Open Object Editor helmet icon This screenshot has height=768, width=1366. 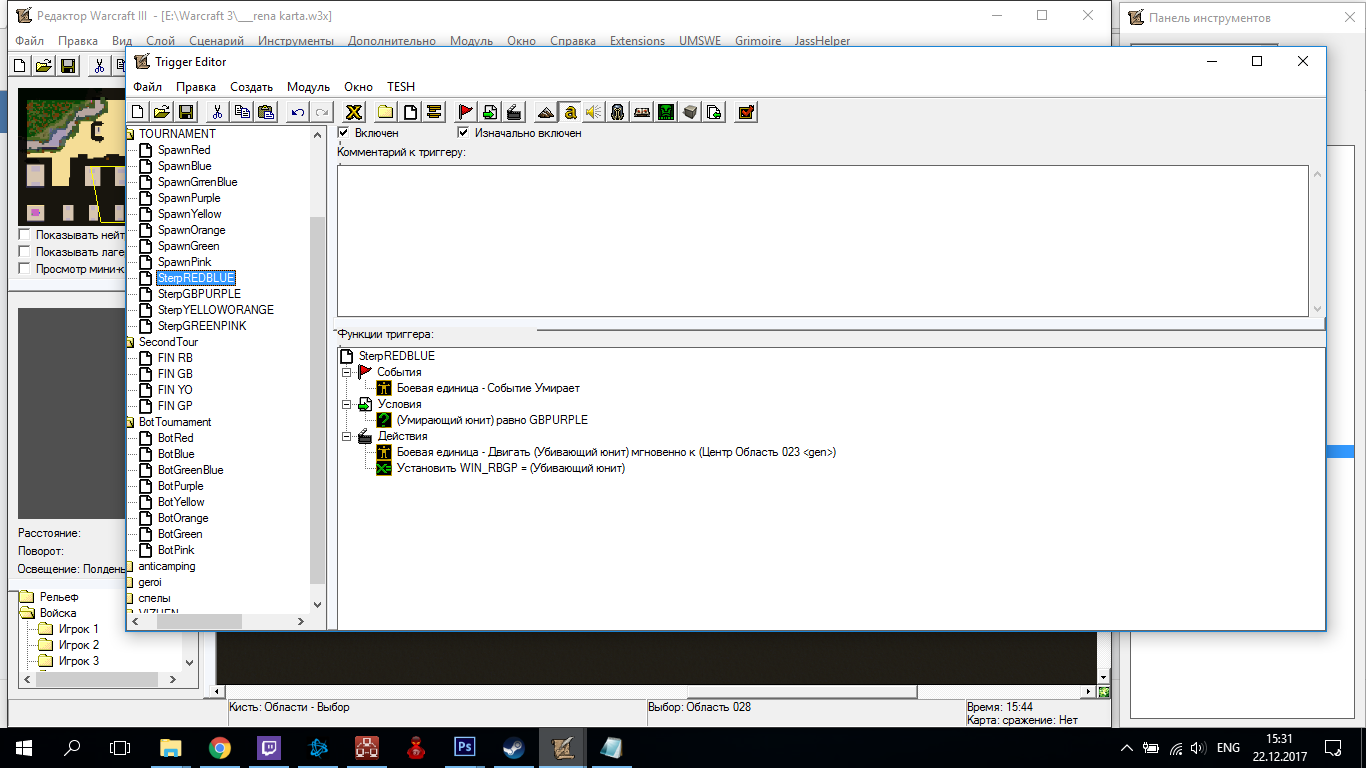[x=617, y=112]
